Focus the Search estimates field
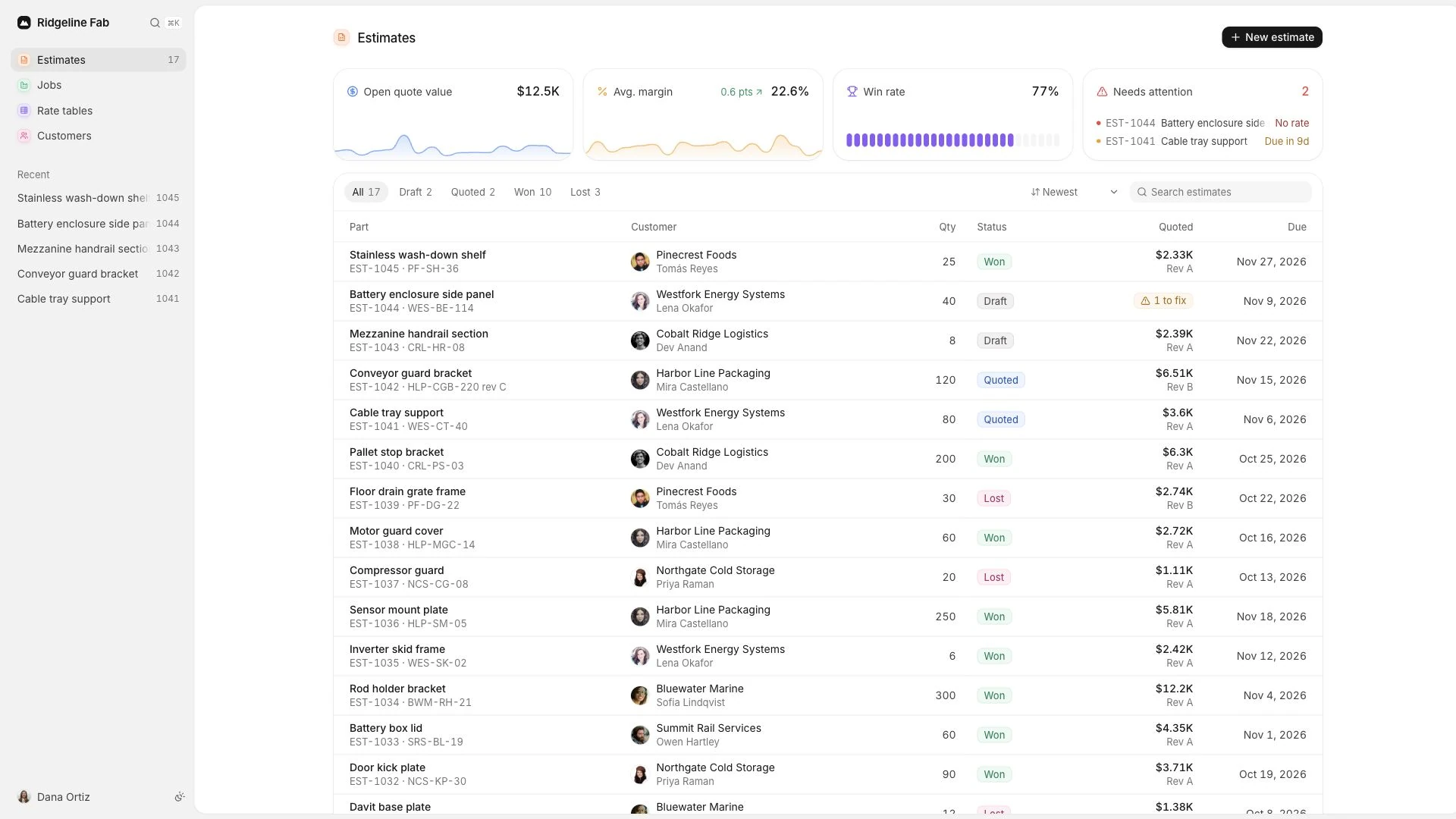The image size is (1456, 819). 1220,192
